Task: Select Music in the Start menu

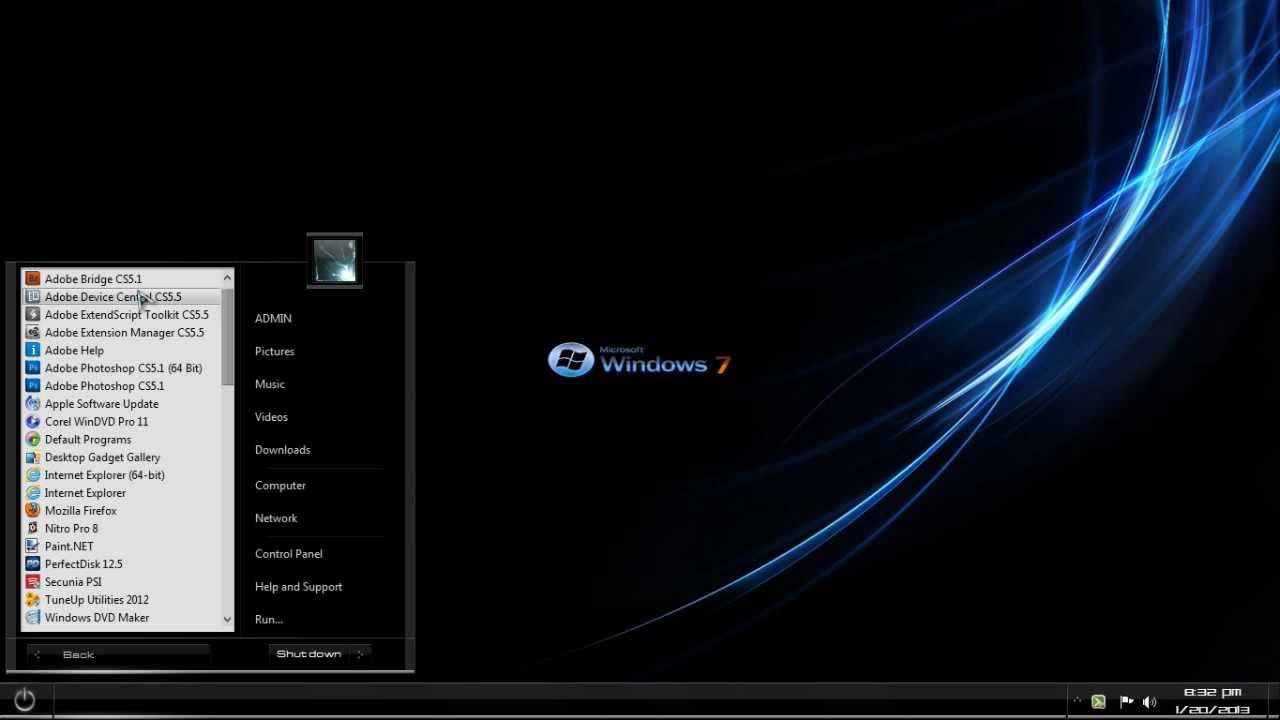Action: point(269,384)
